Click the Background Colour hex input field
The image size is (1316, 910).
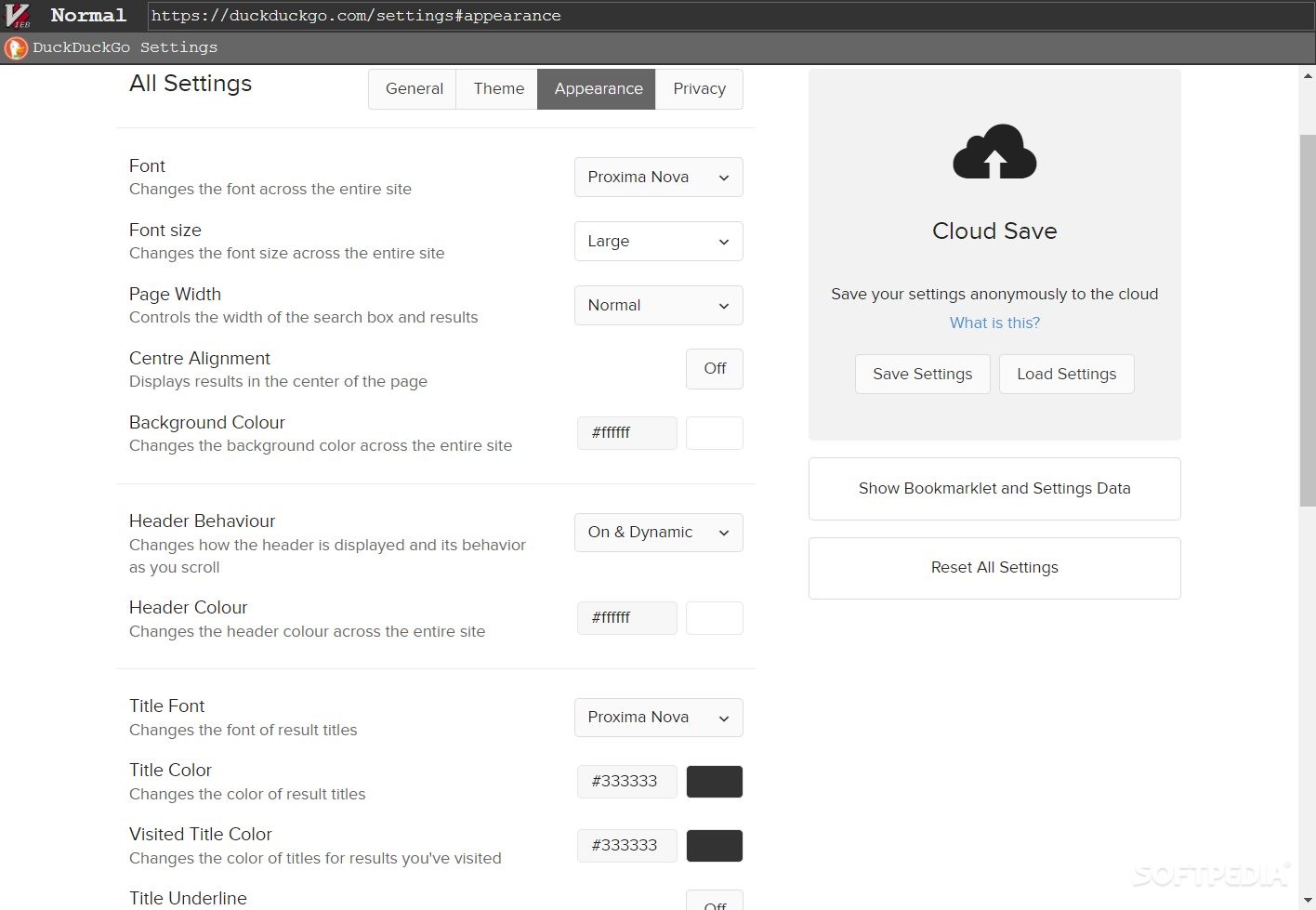[627, 433]
